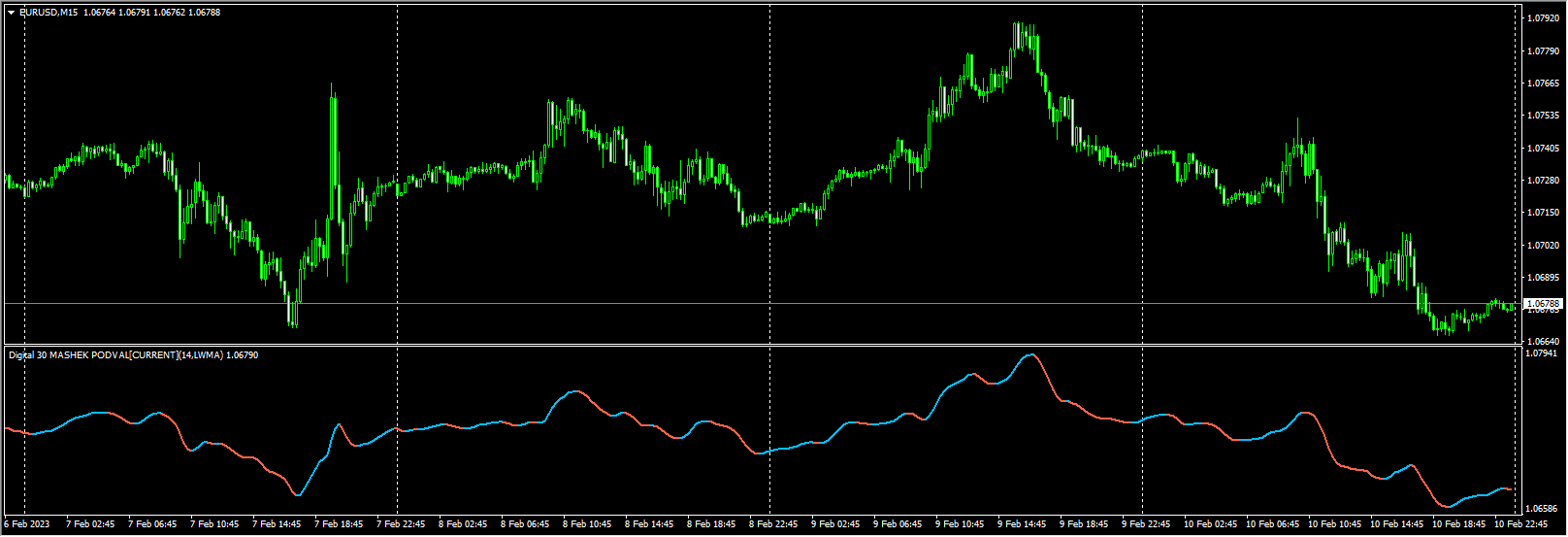Click the 10 Feb 22:45 time axis label

tap(1520, 524)
